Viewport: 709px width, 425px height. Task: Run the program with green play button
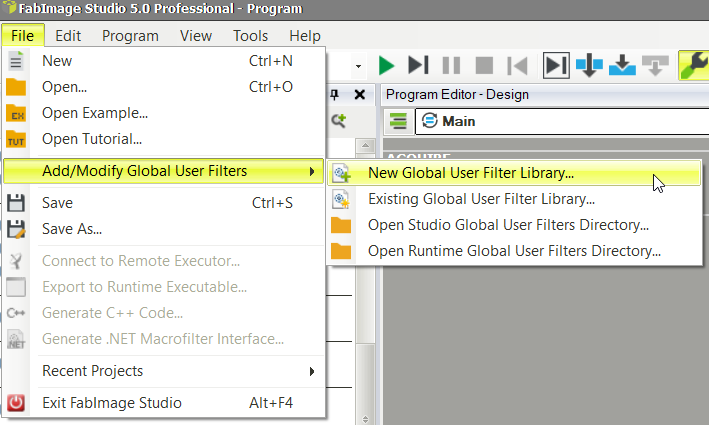point(386,66)
